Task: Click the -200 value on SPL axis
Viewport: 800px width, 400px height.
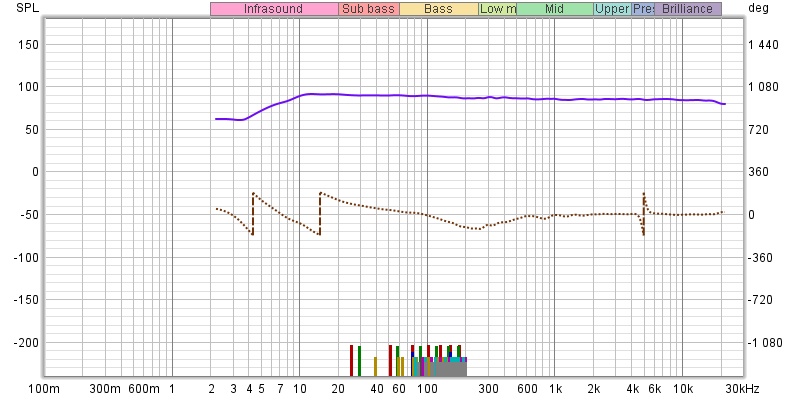Action: 26,342
